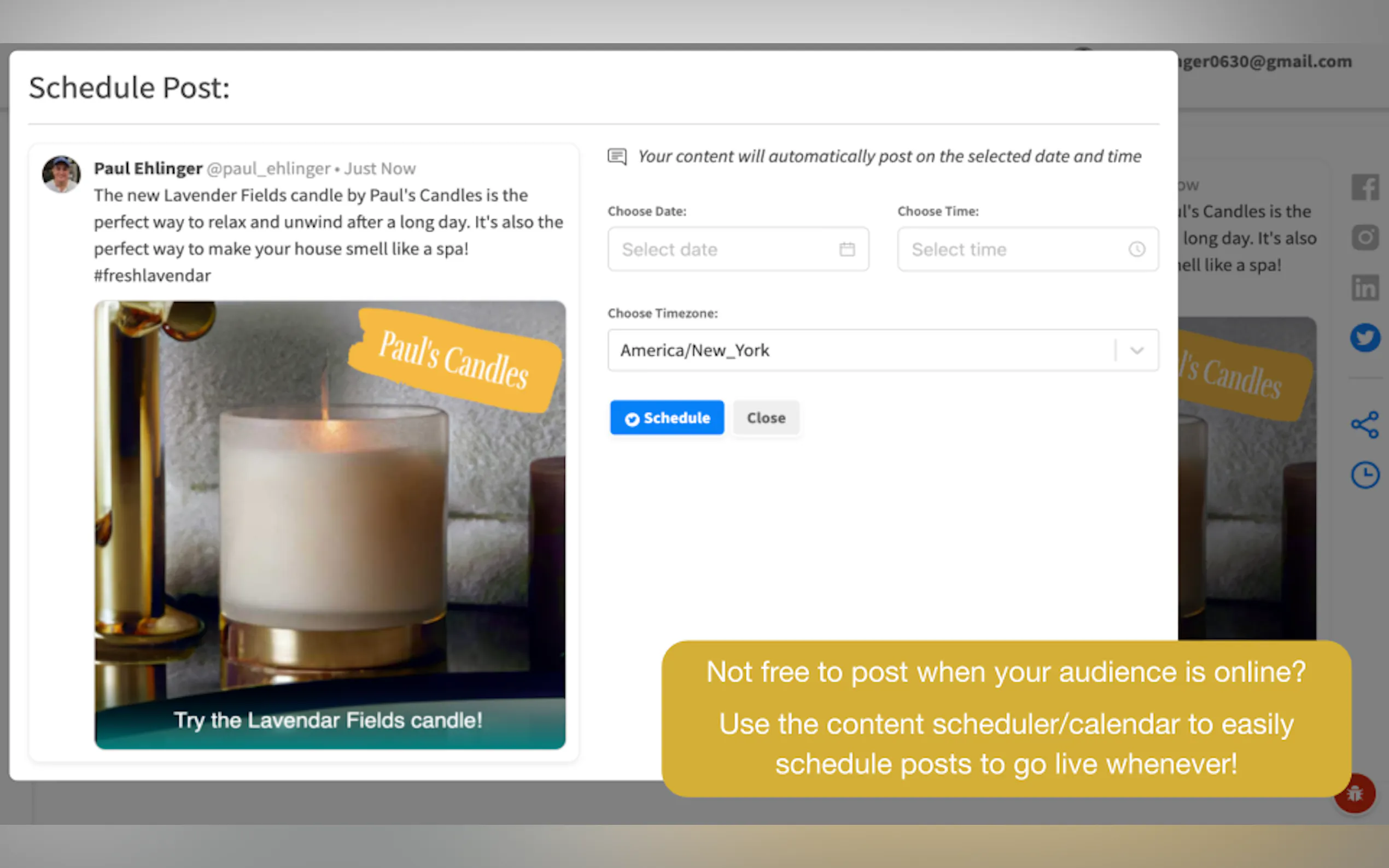Click the Facebook share icon

[x=1365, y=187]
